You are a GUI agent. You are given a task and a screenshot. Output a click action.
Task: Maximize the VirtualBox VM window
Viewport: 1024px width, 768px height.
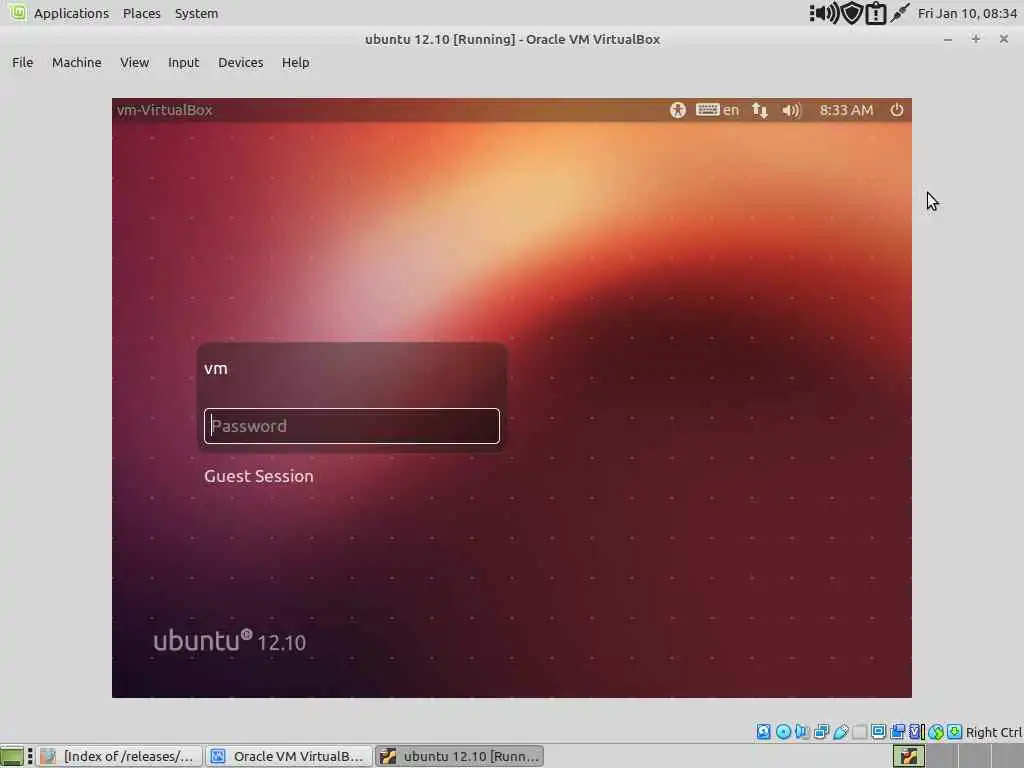tap(976, 39)
